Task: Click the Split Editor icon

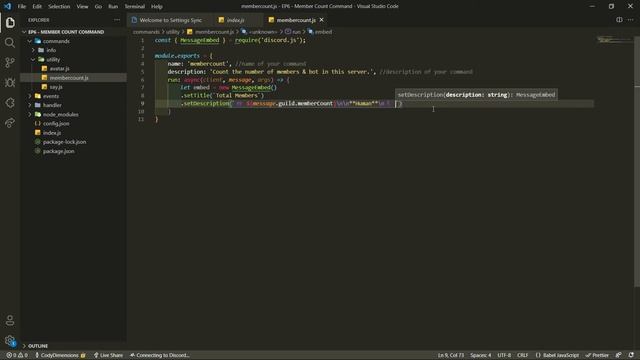Action: [619, 20]
